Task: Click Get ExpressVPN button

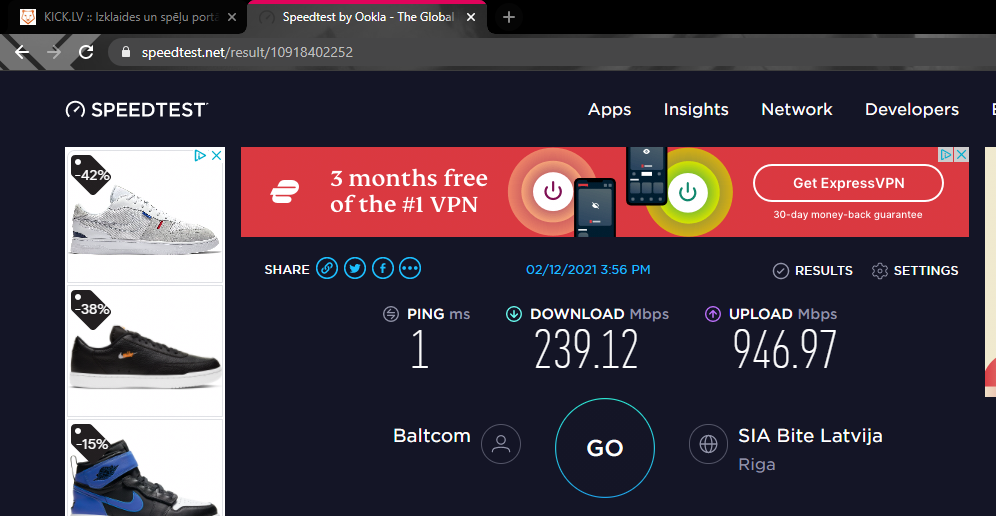Action: click(848, 183)
